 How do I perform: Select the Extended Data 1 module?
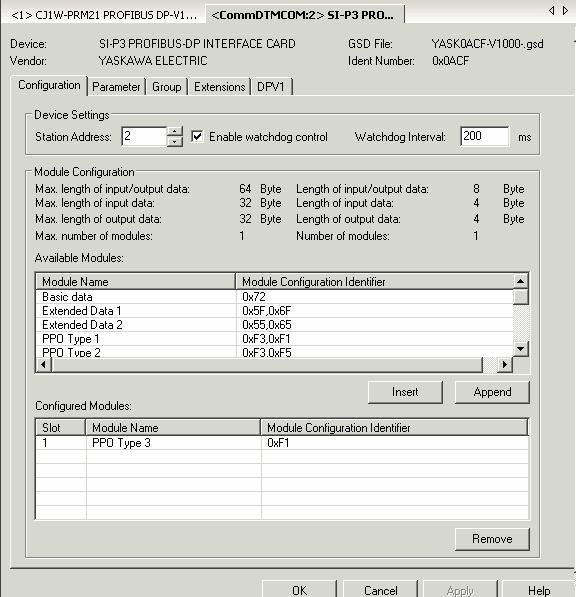pos(274,311)
